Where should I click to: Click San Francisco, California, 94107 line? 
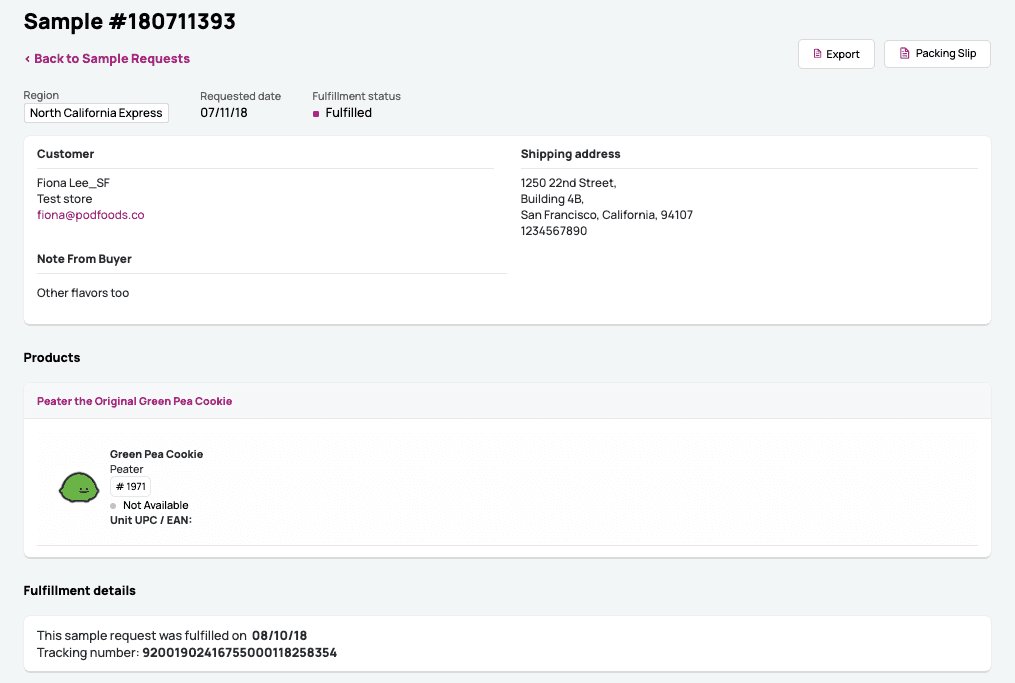pyautogui.click(x=607, y=215)
